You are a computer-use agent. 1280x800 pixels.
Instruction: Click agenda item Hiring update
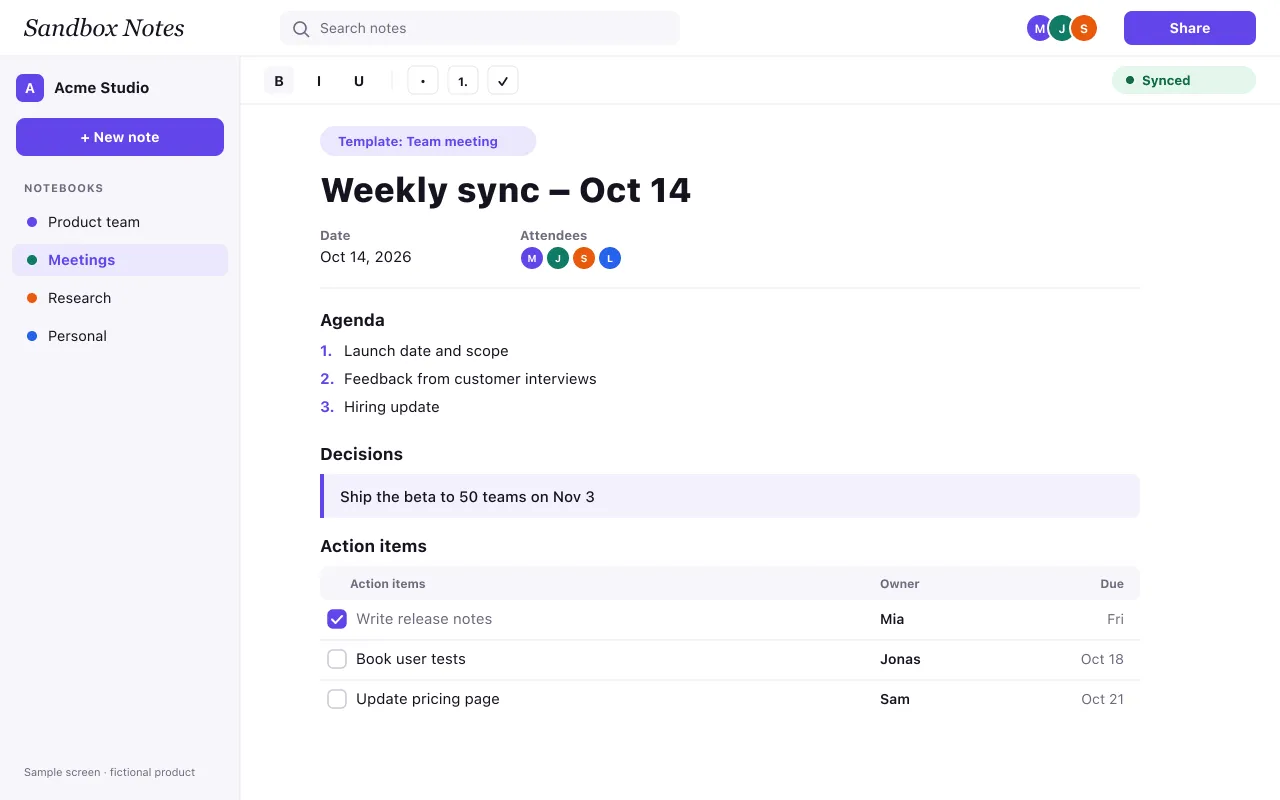(392, 407)
